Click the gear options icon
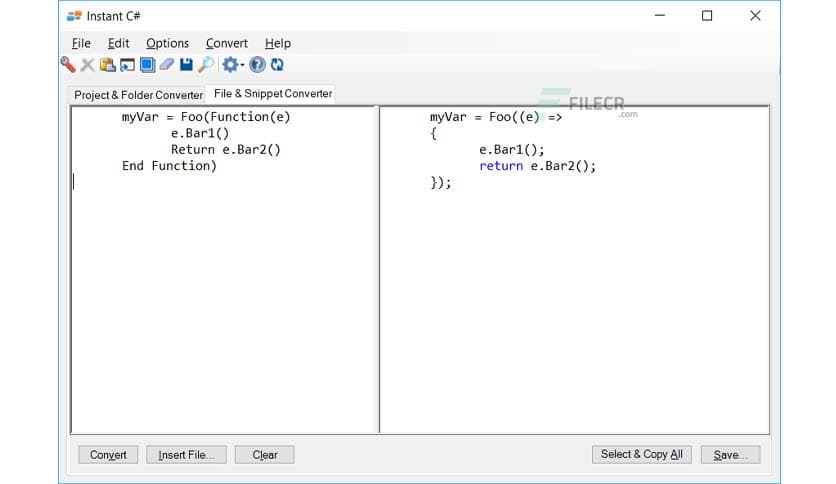836x484 pixels. (230, 65)
